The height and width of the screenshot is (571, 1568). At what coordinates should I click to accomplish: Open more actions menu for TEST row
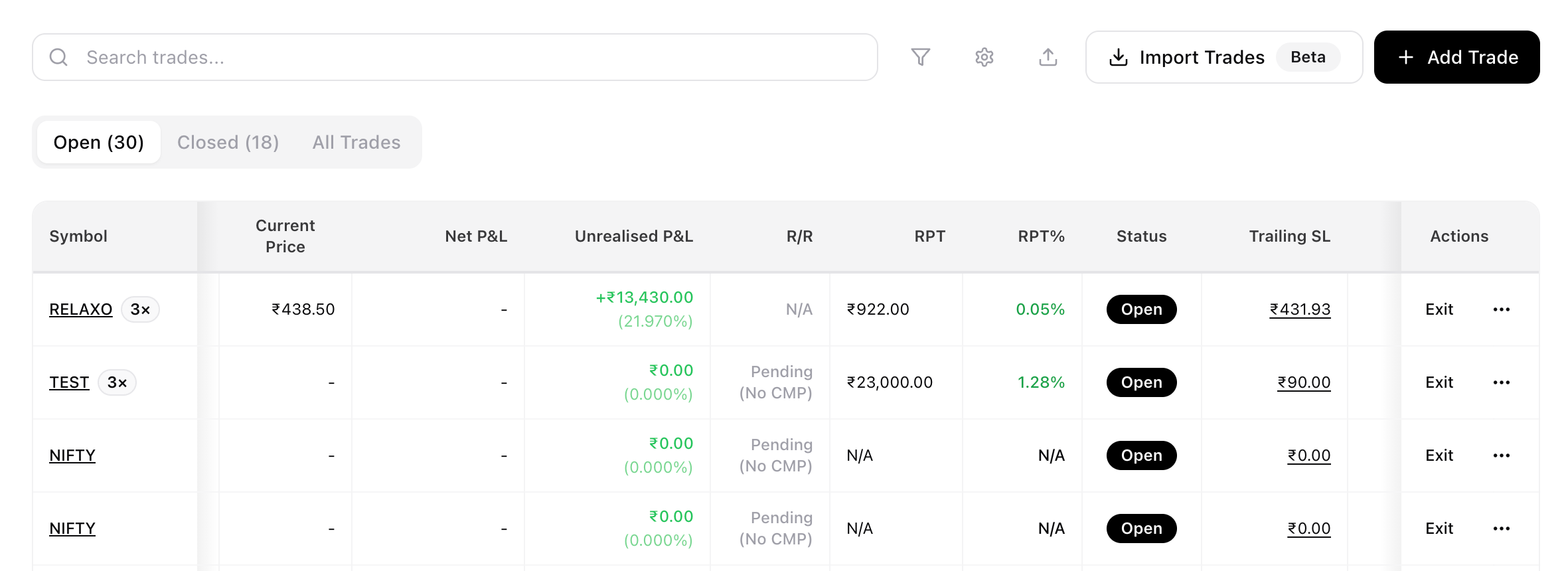[1501, 382]
